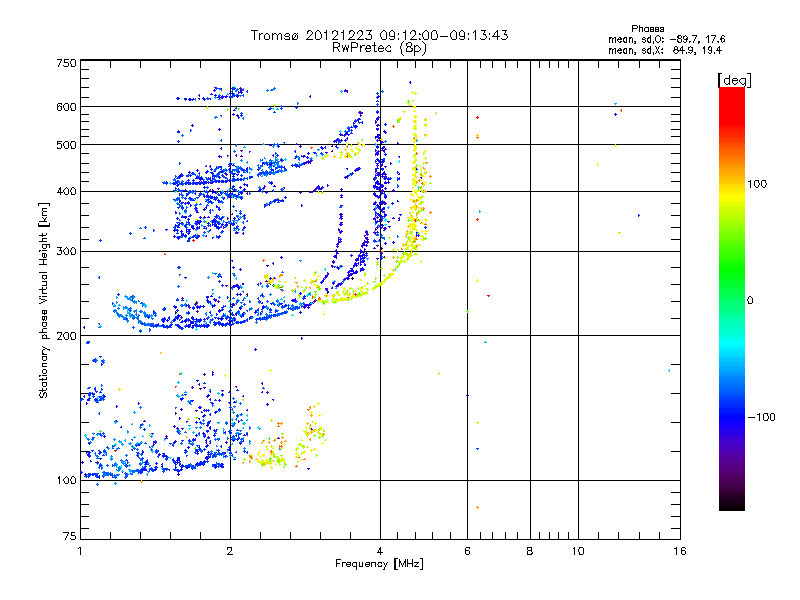The width and height of the screenshot is (800, 600).
Task: Click the 'mean, sd,O: -89.7, 17.6' line
Action: (x=666, y=39)
